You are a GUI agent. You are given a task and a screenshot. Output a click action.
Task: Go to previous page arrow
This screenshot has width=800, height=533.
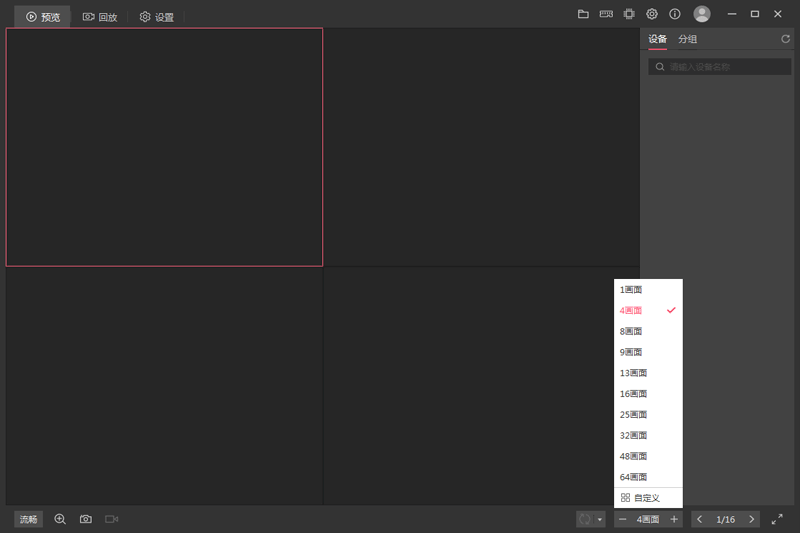point(699,519)
